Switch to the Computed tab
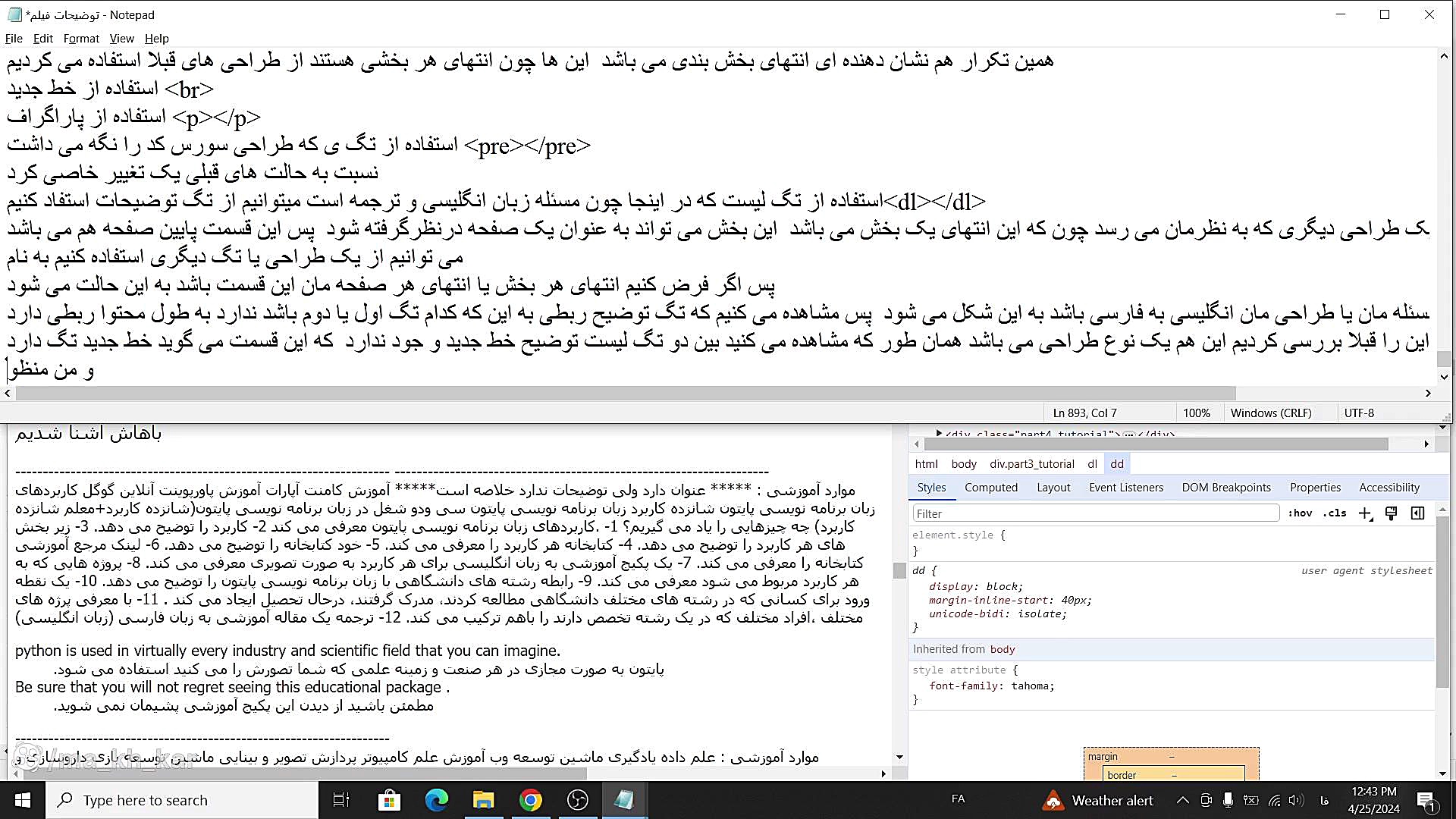This screenshot has height=819, width=1456. (x=991, y=488)
